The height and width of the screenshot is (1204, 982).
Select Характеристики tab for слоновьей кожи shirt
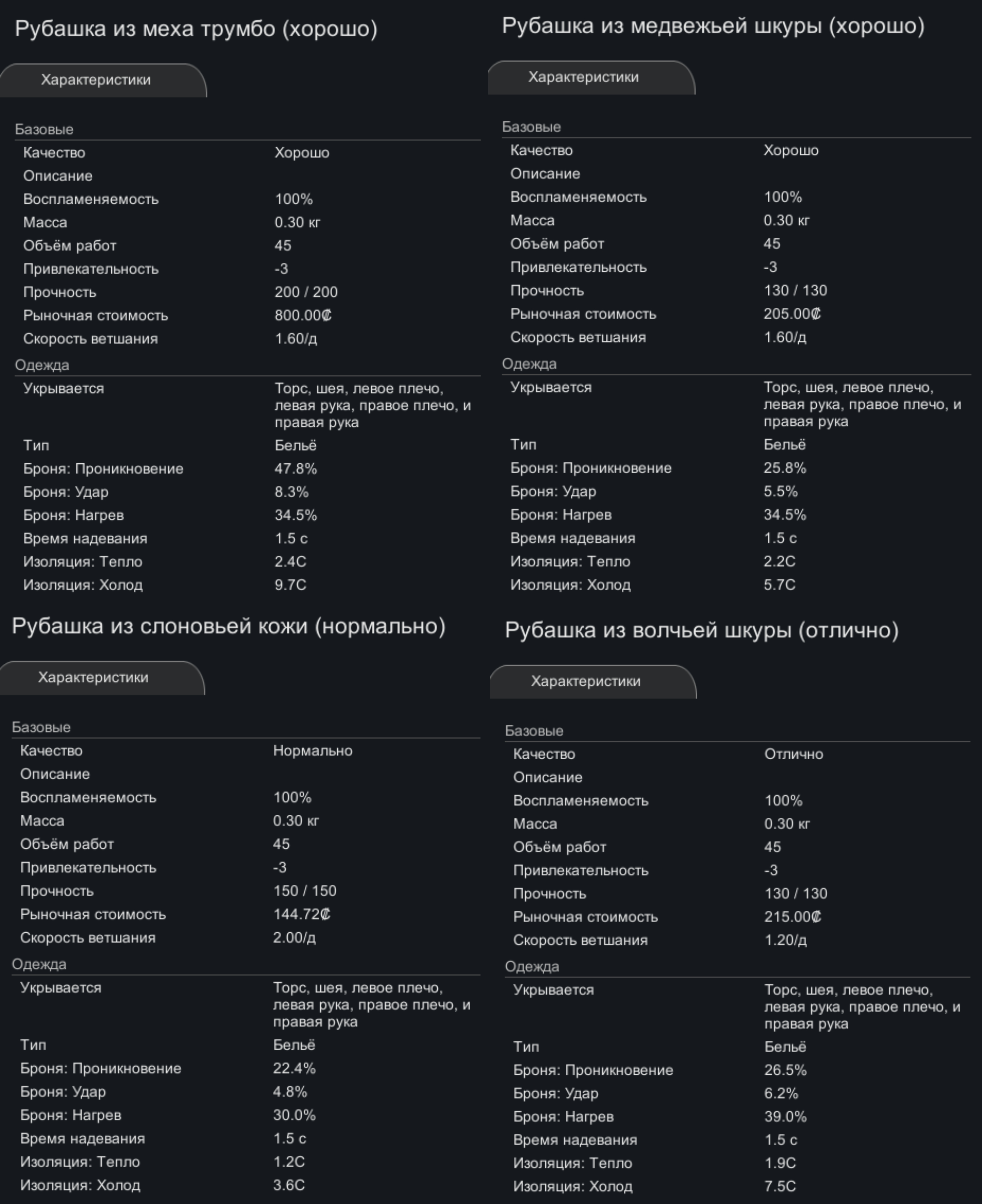[93, 677]
